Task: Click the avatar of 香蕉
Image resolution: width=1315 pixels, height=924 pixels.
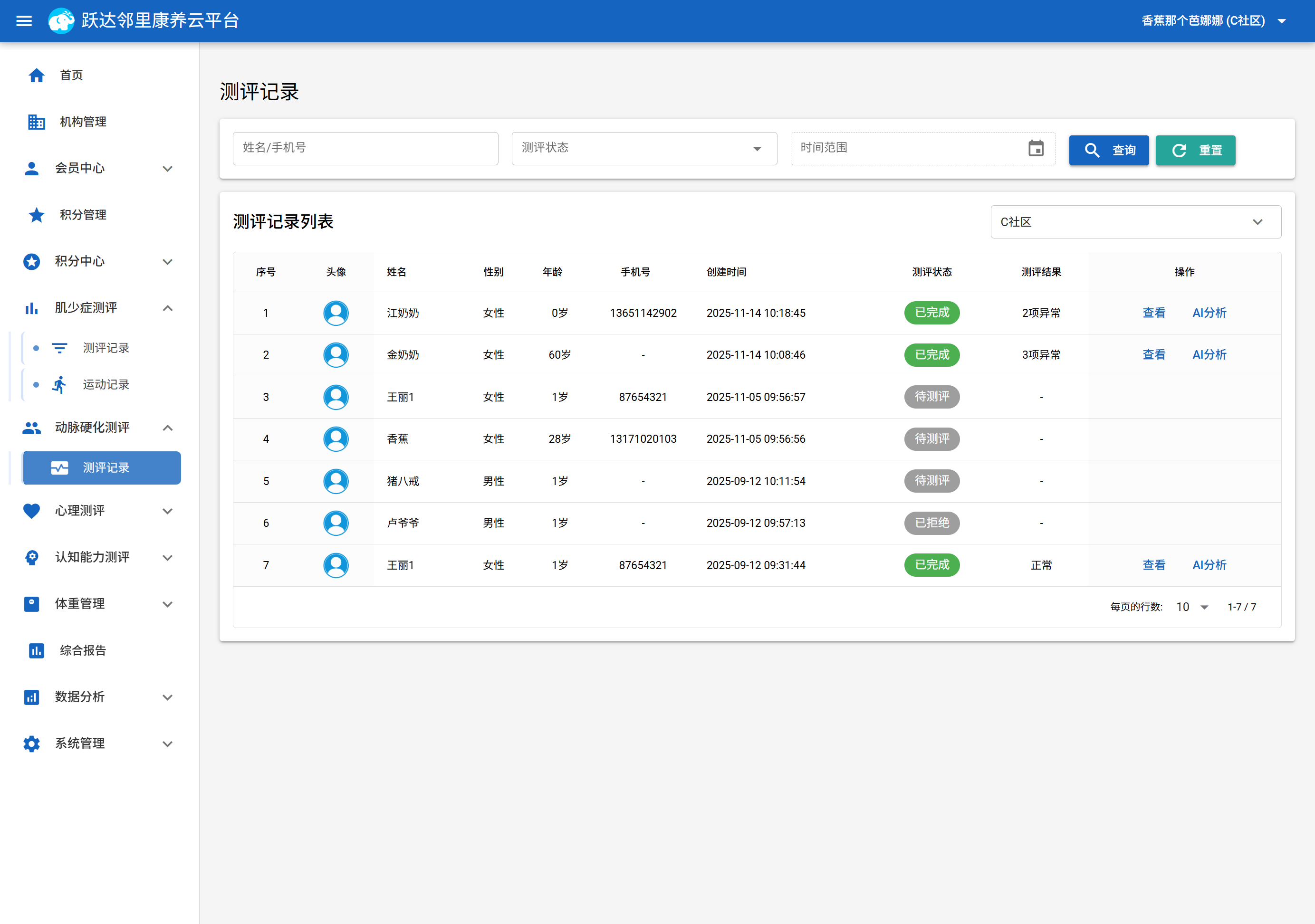Action: pos(336,439)
